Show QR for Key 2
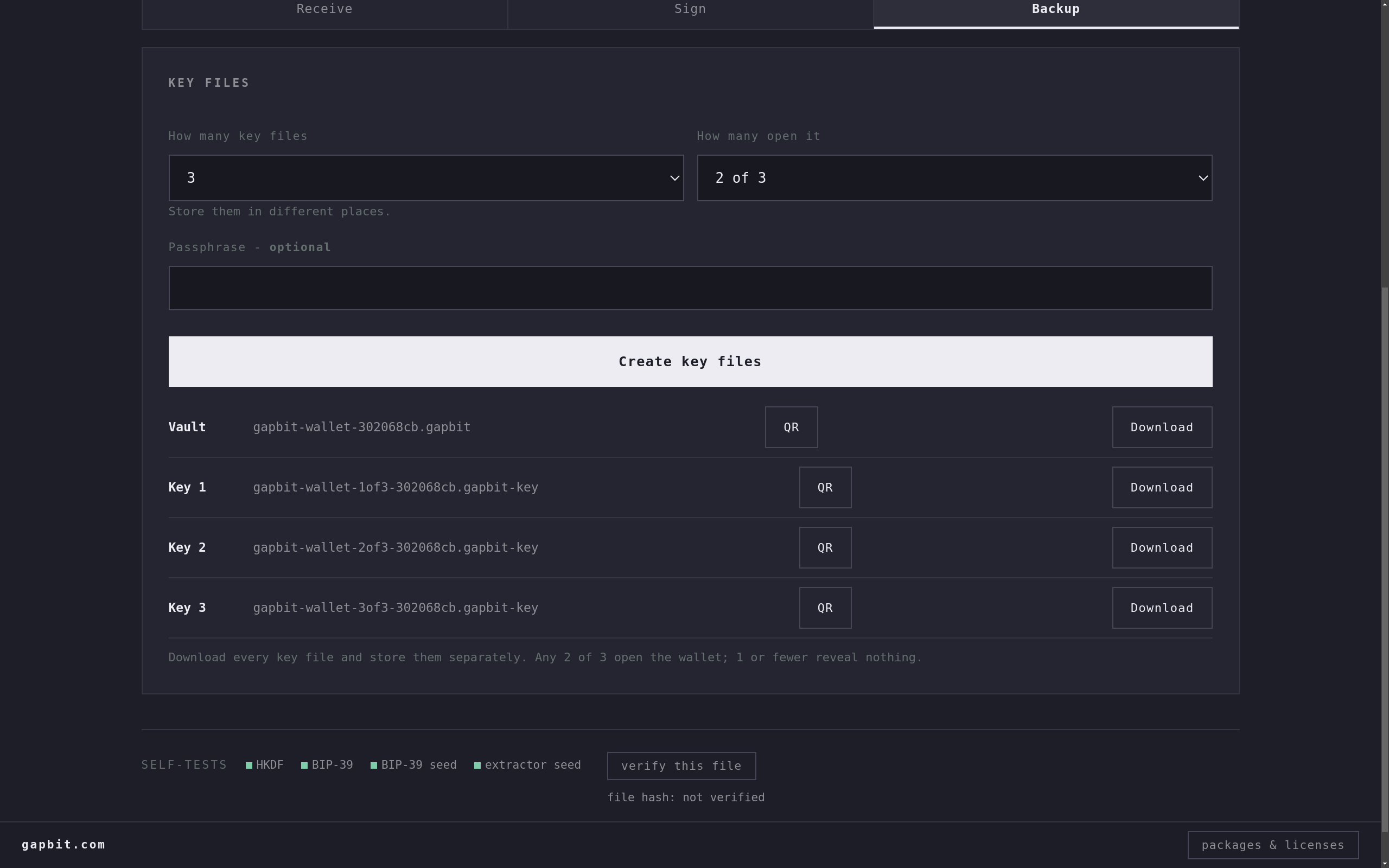 [825, 548]
